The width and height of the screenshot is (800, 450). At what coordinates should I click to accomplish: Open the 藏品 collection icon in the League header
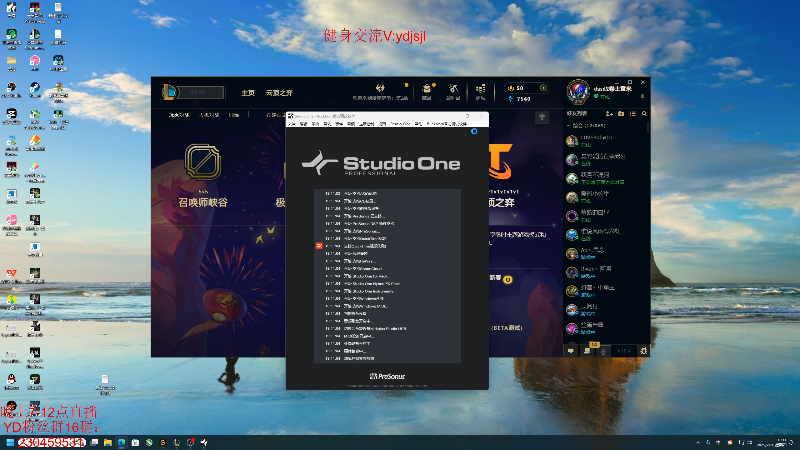[427, 89]
